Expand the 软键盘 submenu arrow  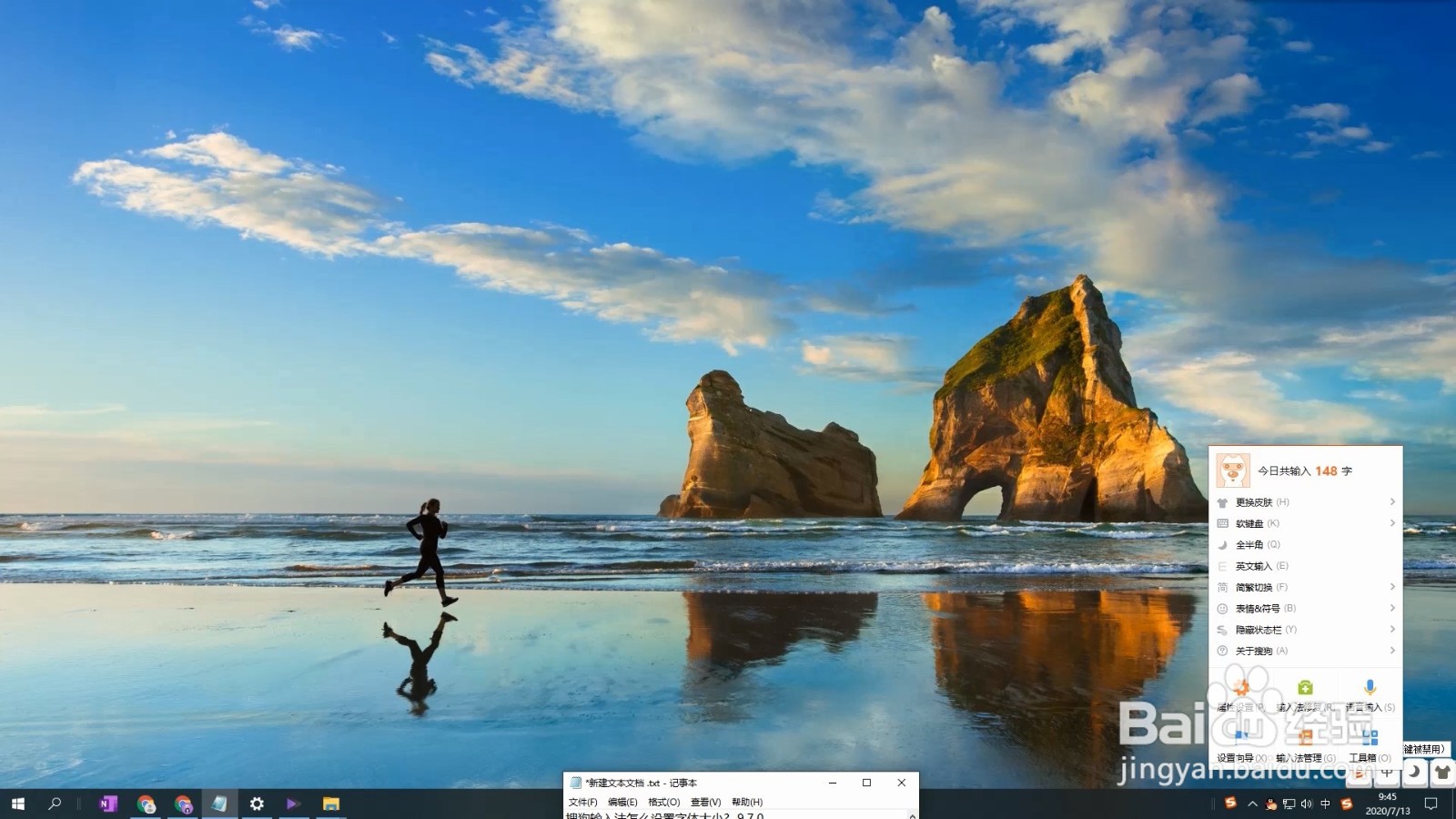pyautogui.click(x=1392, y=523)
